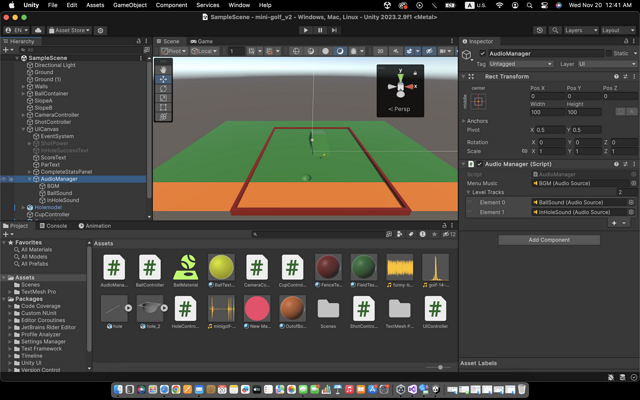640x400 pixels.
Task: Lock the scene gizmo rotation
Action: click(x=415, y=73)
